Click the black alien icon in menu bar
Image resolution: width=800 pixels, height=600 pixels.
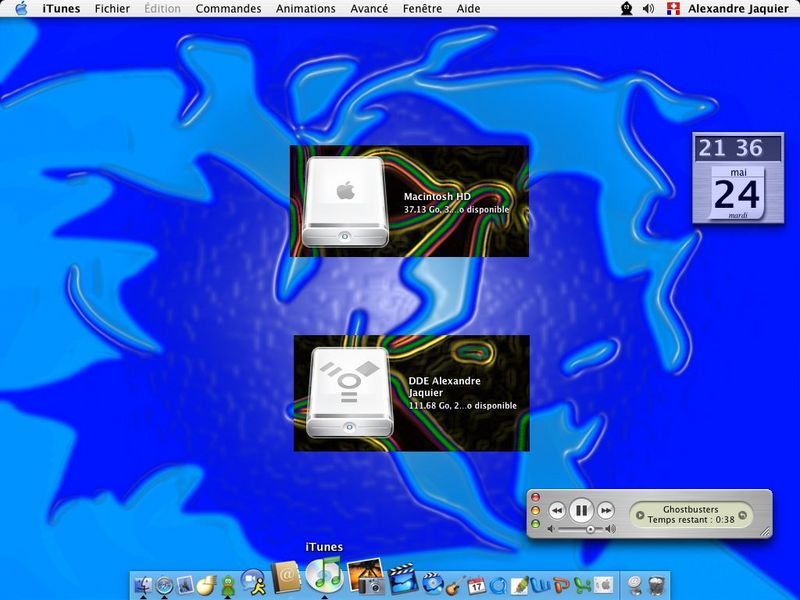(x=627, y=8)
